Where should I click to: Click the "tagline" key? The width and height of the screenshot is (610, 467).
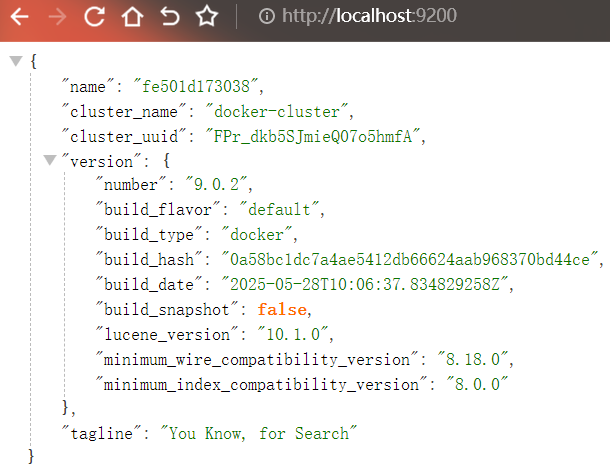tap(101, 433)
